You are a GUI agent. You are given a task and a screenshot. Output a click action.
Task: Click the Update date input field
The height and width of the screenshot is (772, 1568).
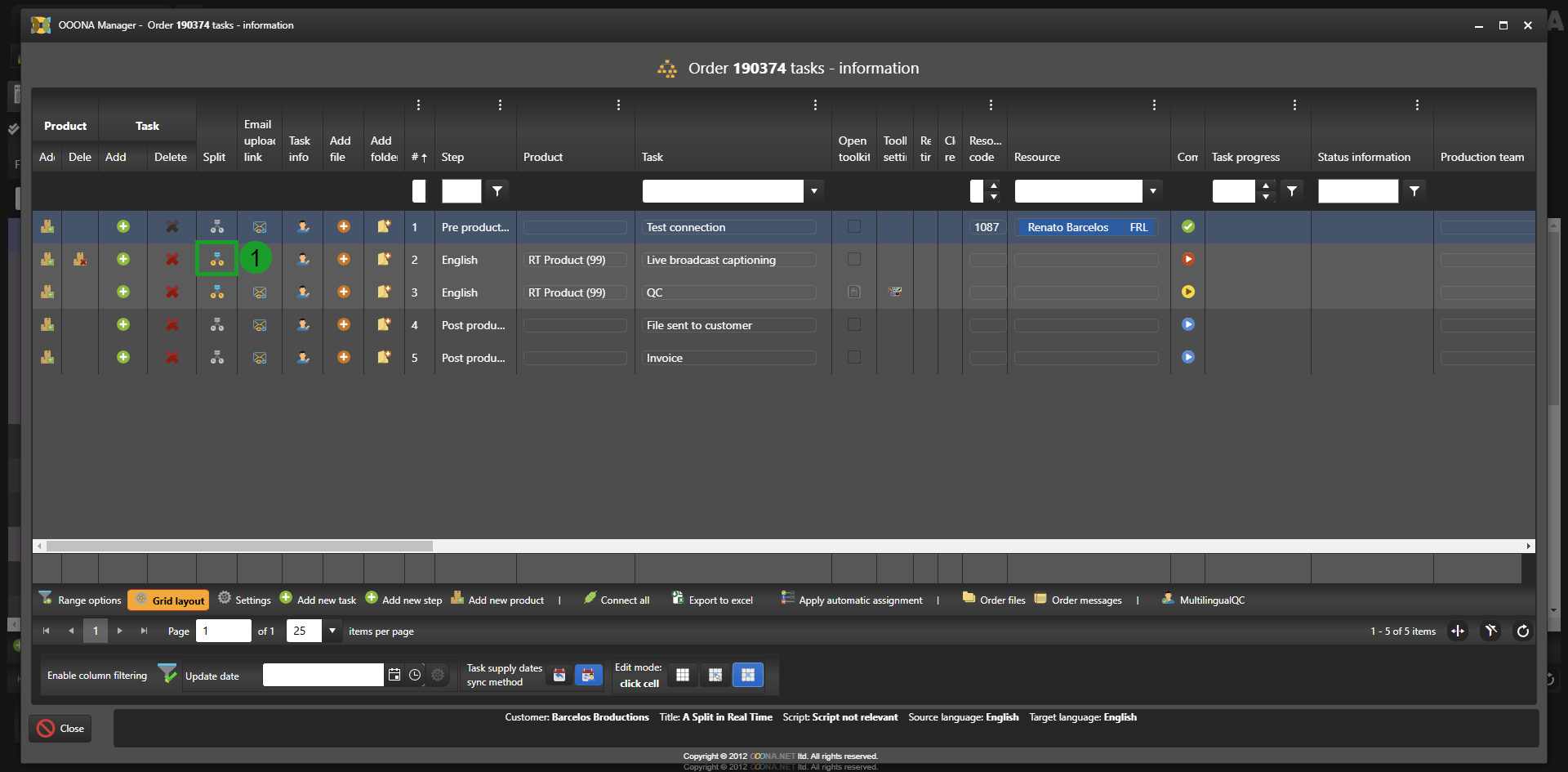[x=323, y=675]
